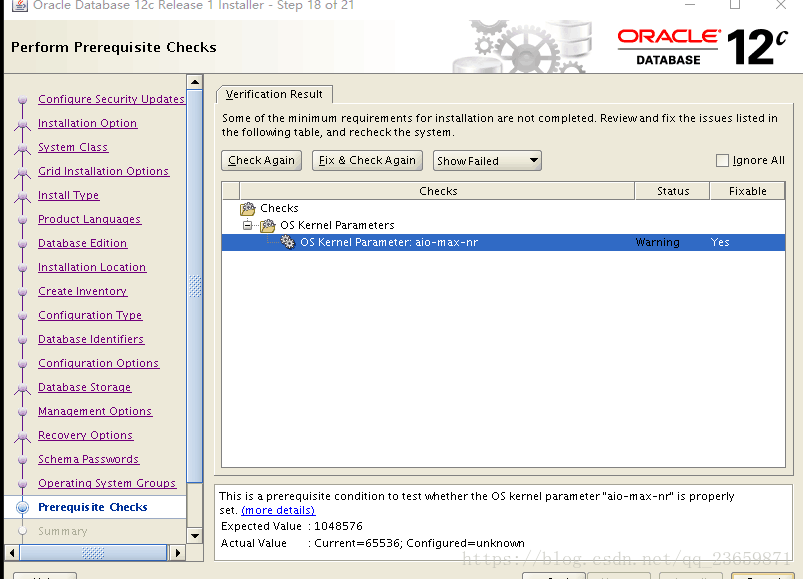803x579 pixels.
Task: Click the Installation Option step marker
Action: tap(22, 123)
